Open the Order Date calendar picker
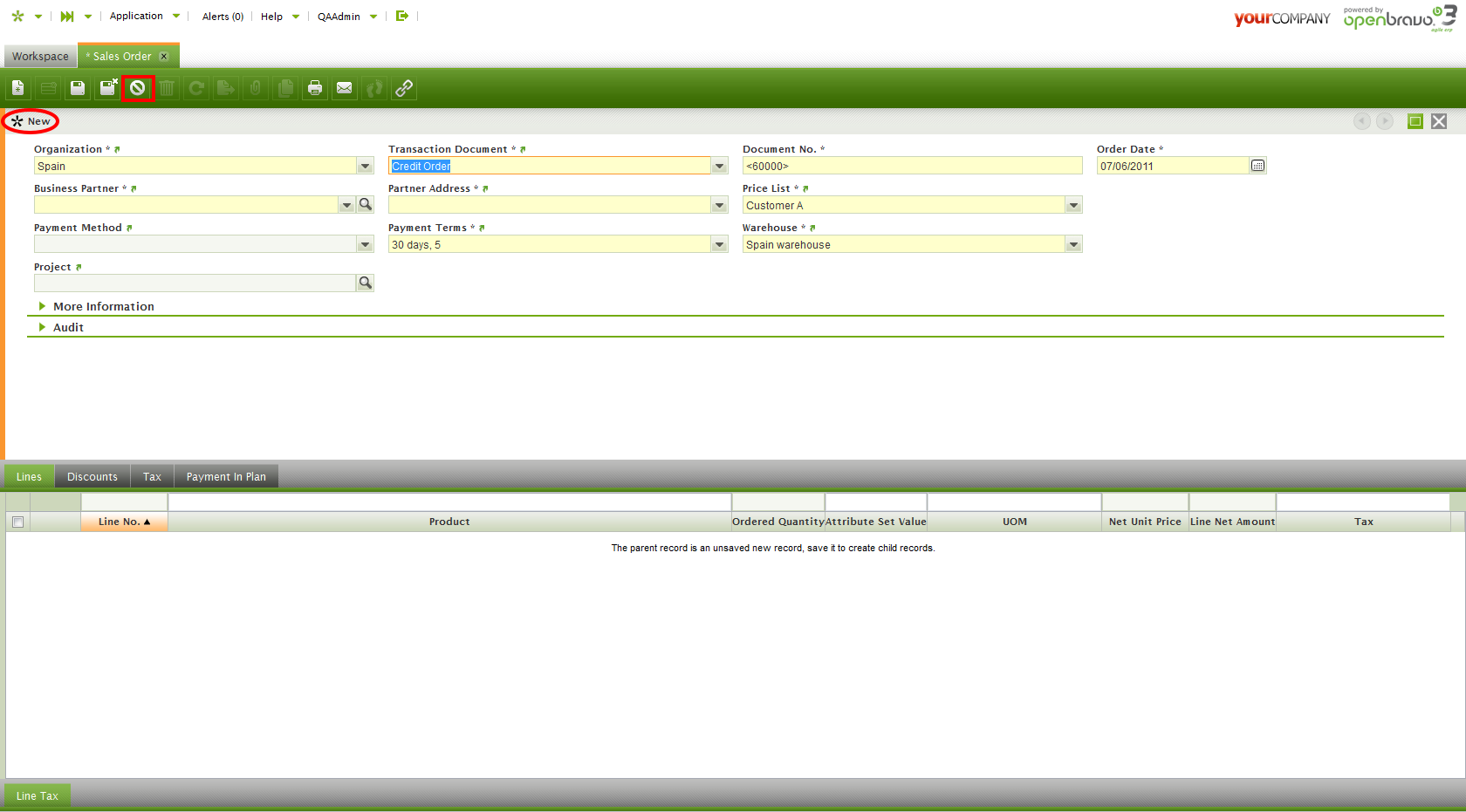 click(1257, 166)
